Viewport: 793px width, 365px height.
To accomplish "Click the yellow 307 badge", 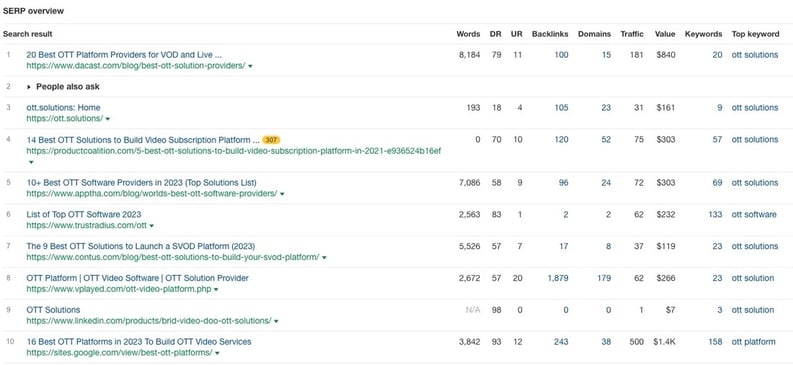I will pyautogui.click(x=271, y=140).
